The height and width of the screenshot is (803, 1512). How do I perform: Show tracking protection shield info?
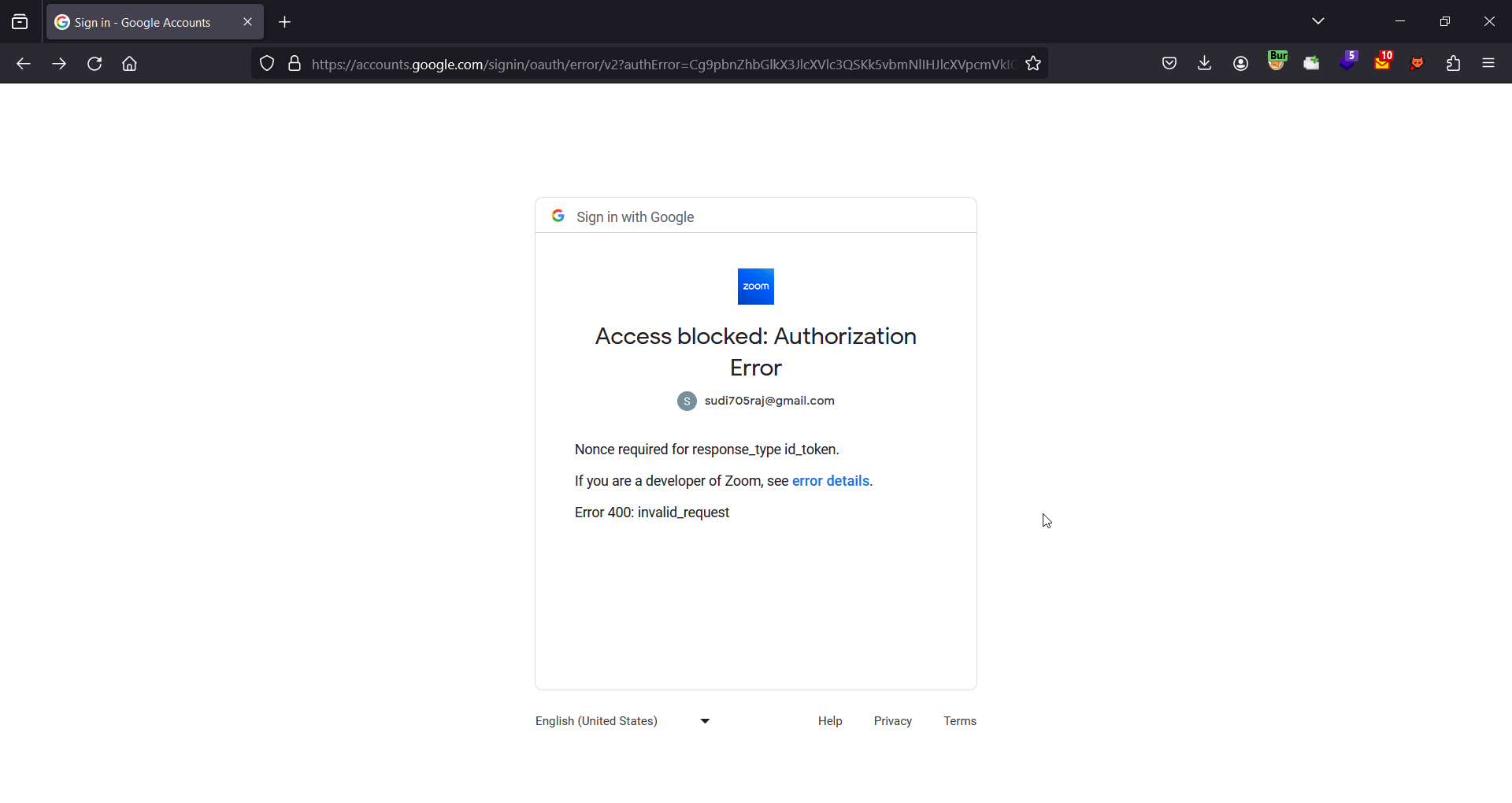(x=267, y=64)
